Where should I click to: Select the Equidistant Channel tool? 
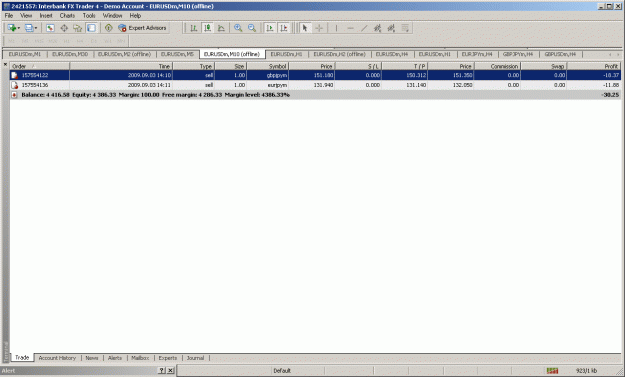click(377, 28)
